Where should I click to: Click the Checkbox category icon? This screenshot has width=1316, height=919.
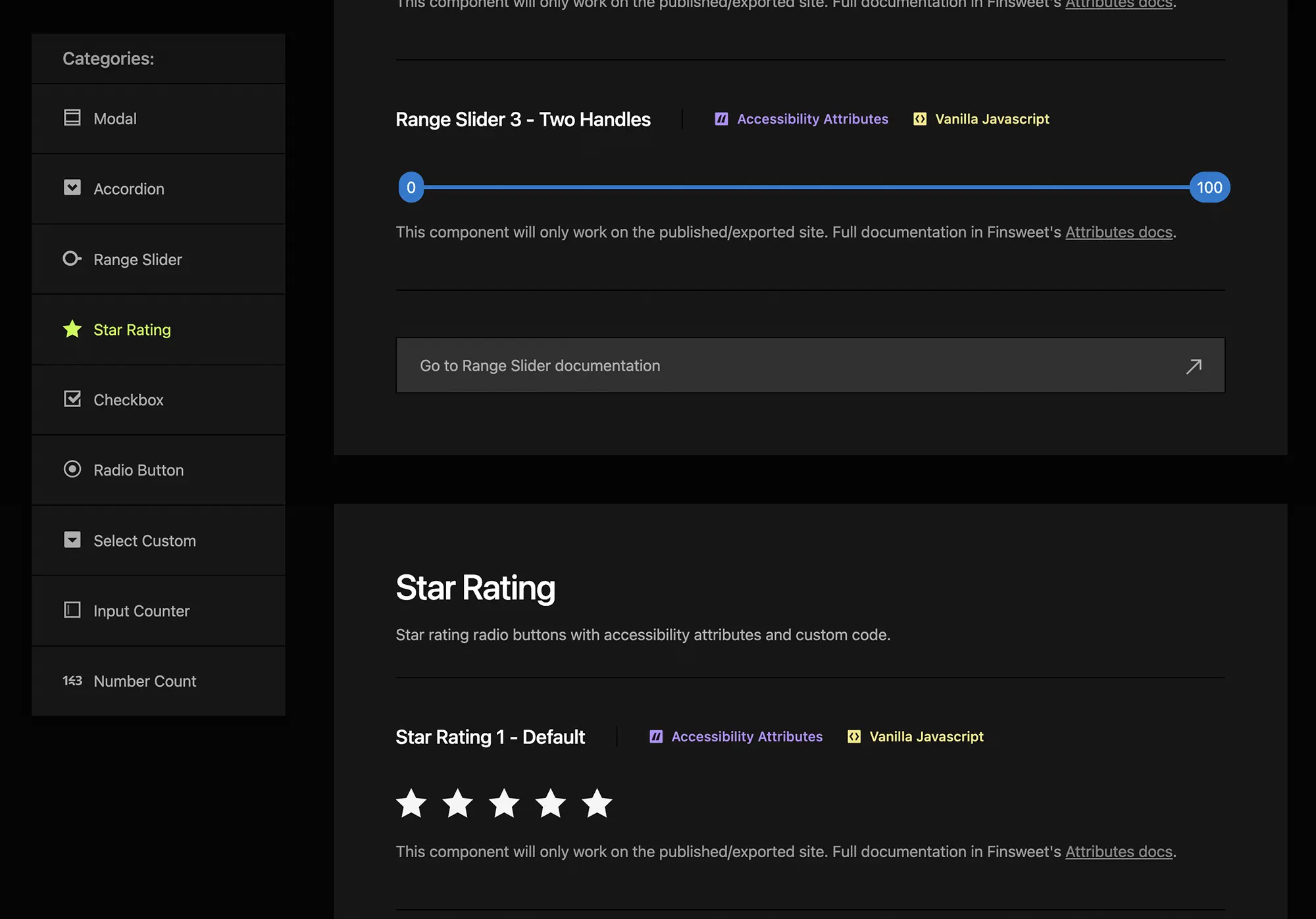coord(72,399)
